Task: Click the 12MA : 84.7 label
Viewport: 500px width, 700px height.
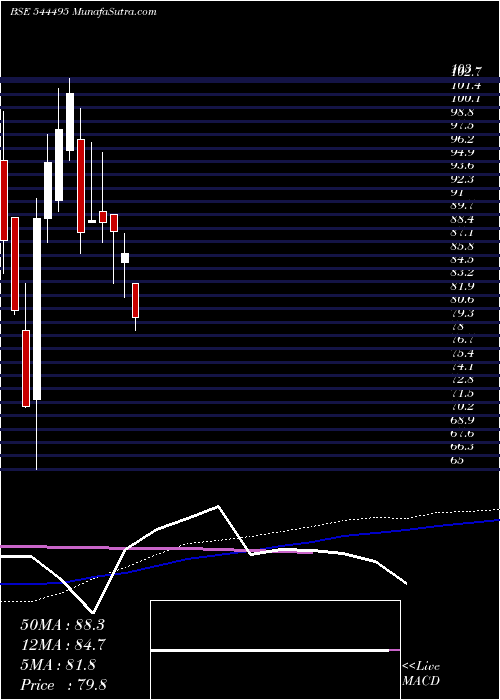Action: coord(63,645)
